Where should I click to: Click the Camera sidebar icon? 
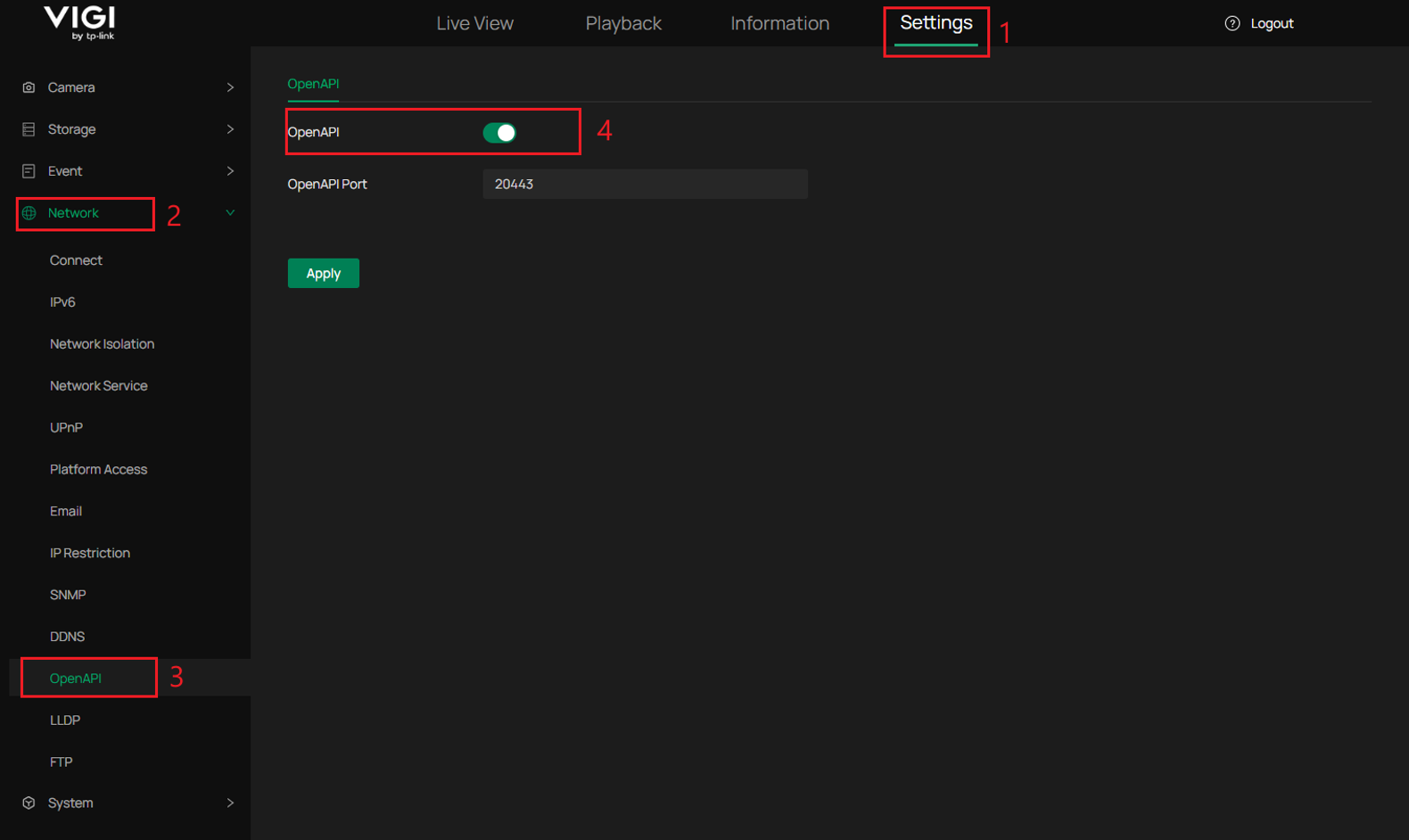[29, 87]
